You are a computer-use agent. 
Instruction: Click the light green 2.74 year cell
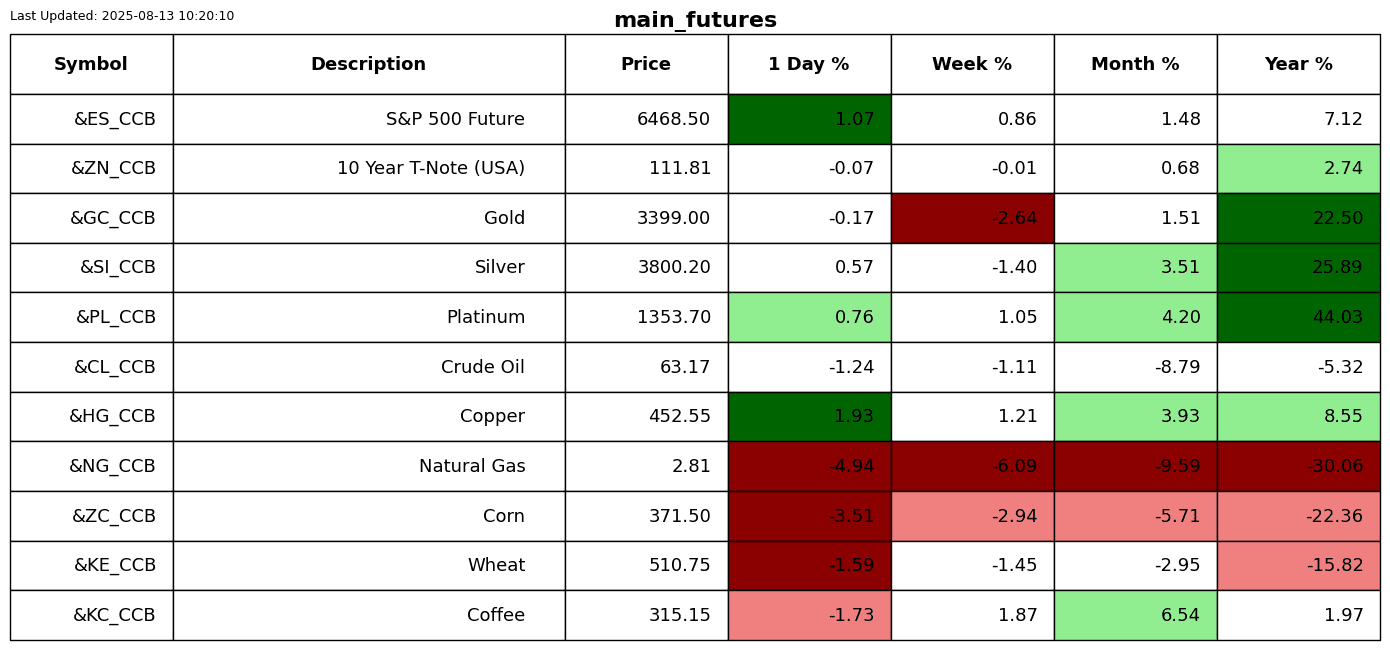tap(1298, 168)
